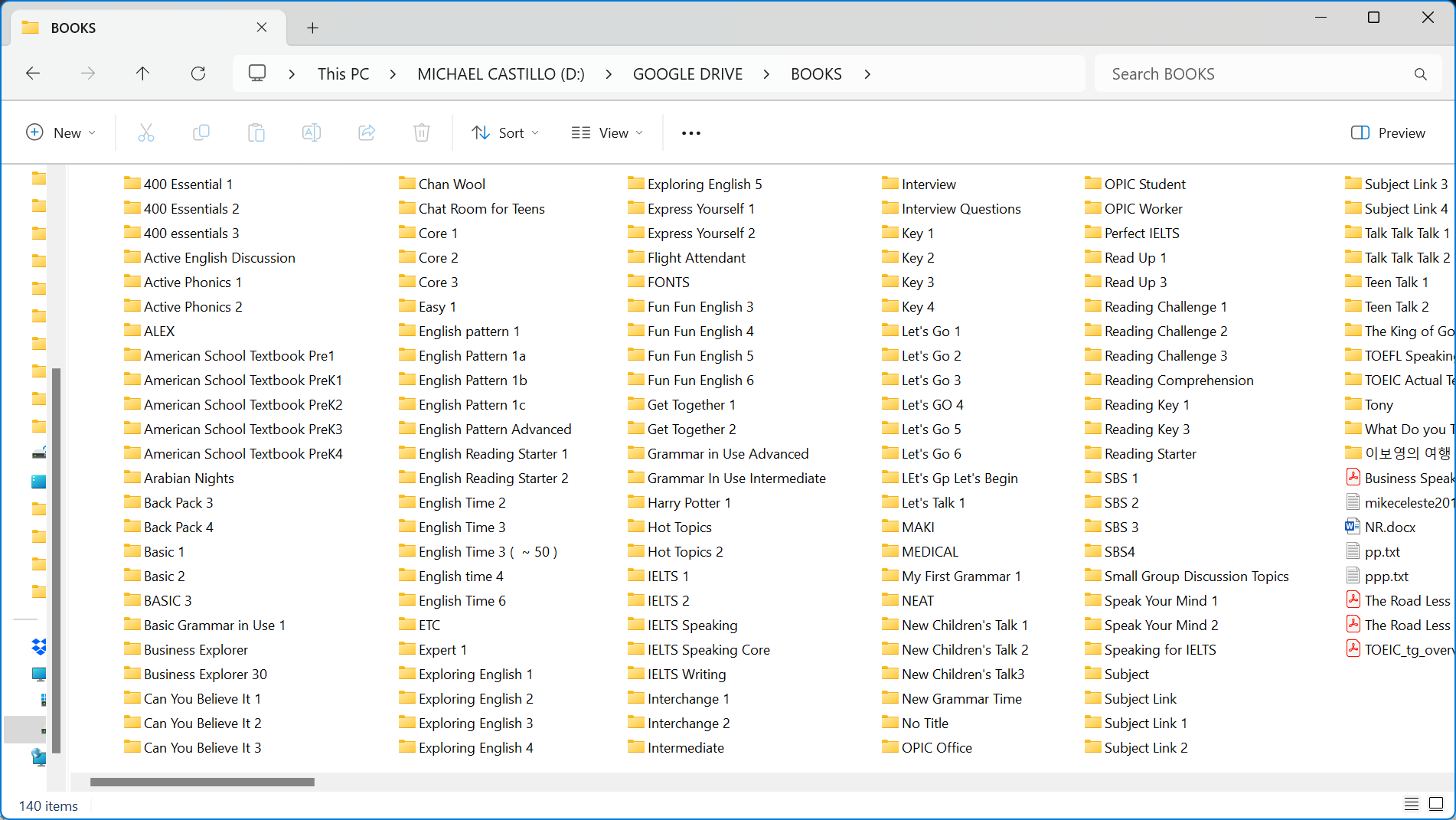Select the Perfect IELTS folder
Image resolution: width=1456 pixels, height=820 pixels.
click(x=1132, y=233)
